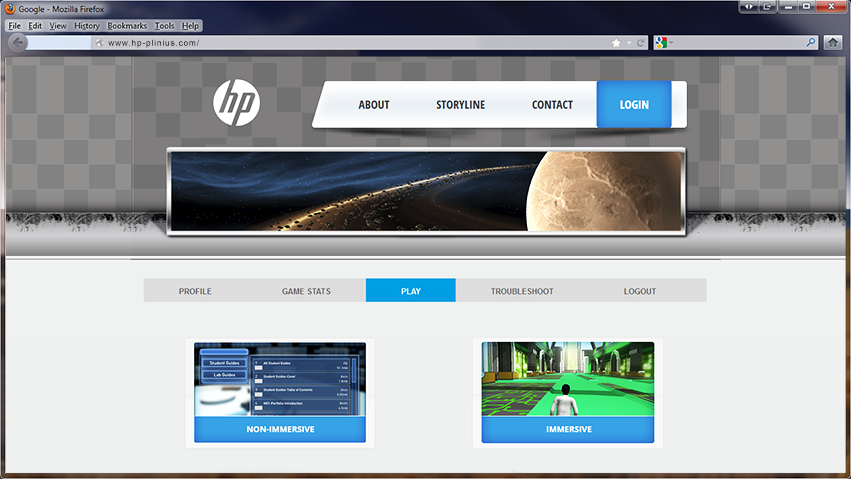Click the reload icon in address bar

pyautogui.click(x=640, y=42)
